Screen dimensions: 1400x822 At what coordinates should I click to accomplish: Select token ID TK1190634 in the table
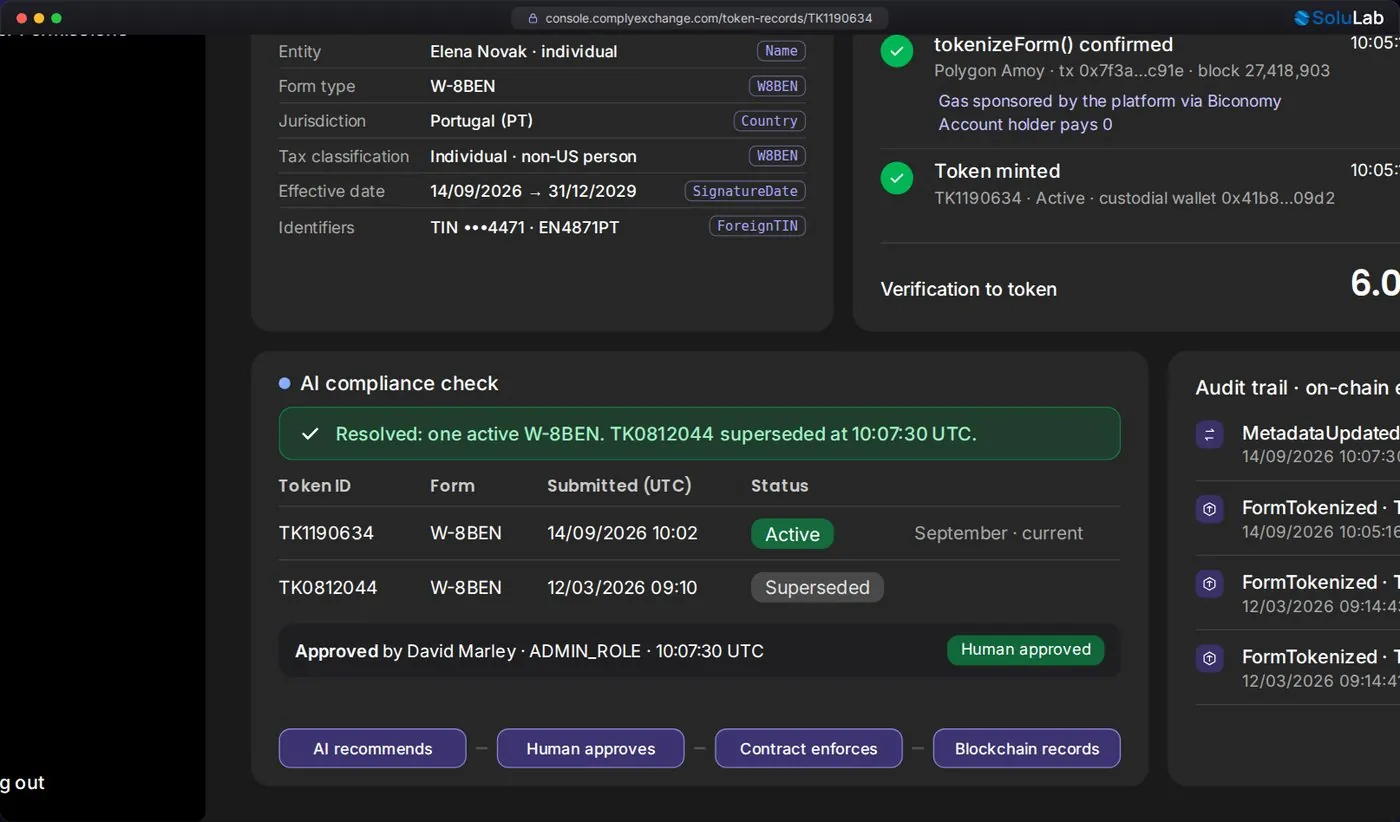(x=326, y=533)
